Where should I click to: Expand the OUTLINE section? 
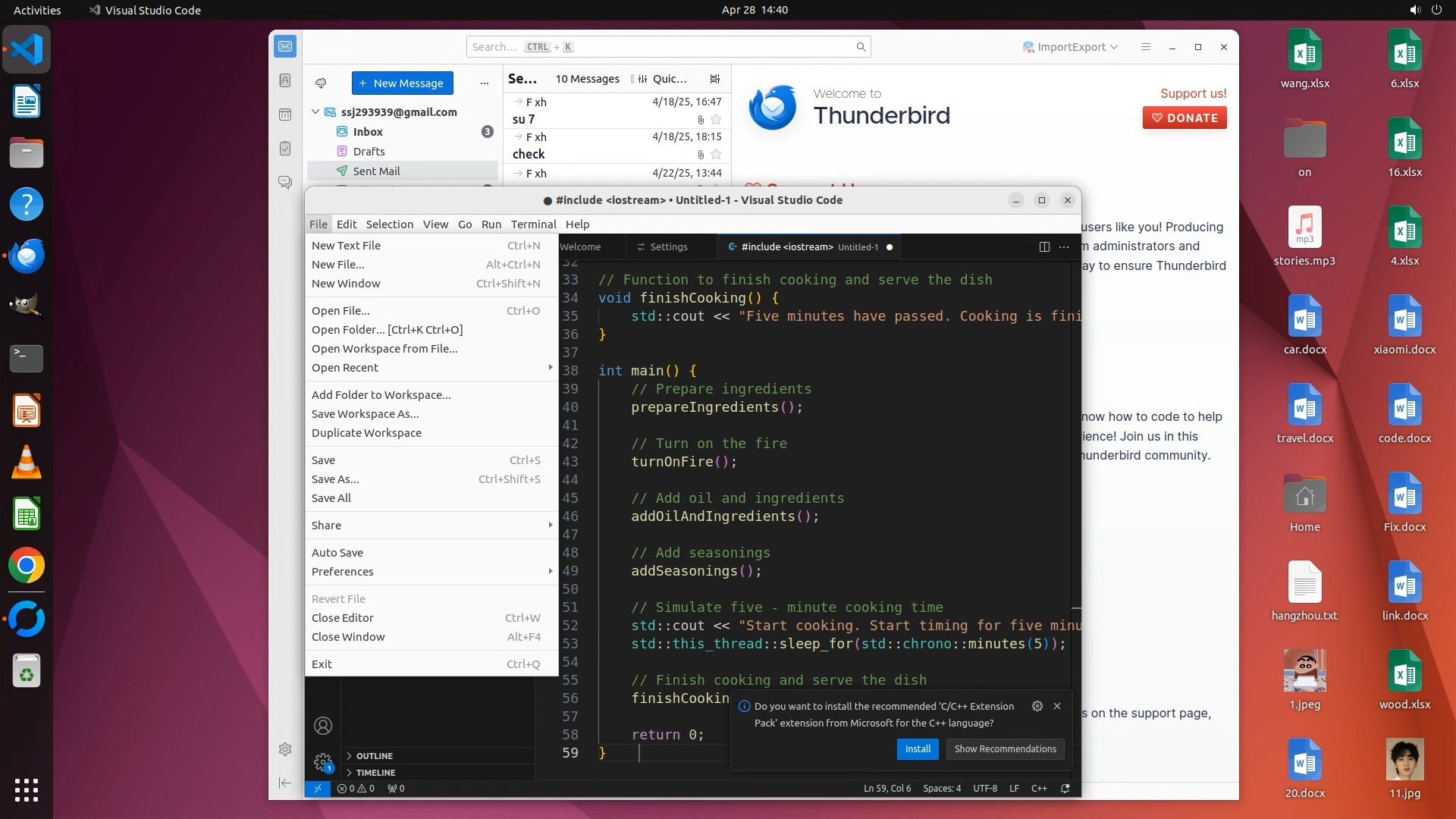374,756
